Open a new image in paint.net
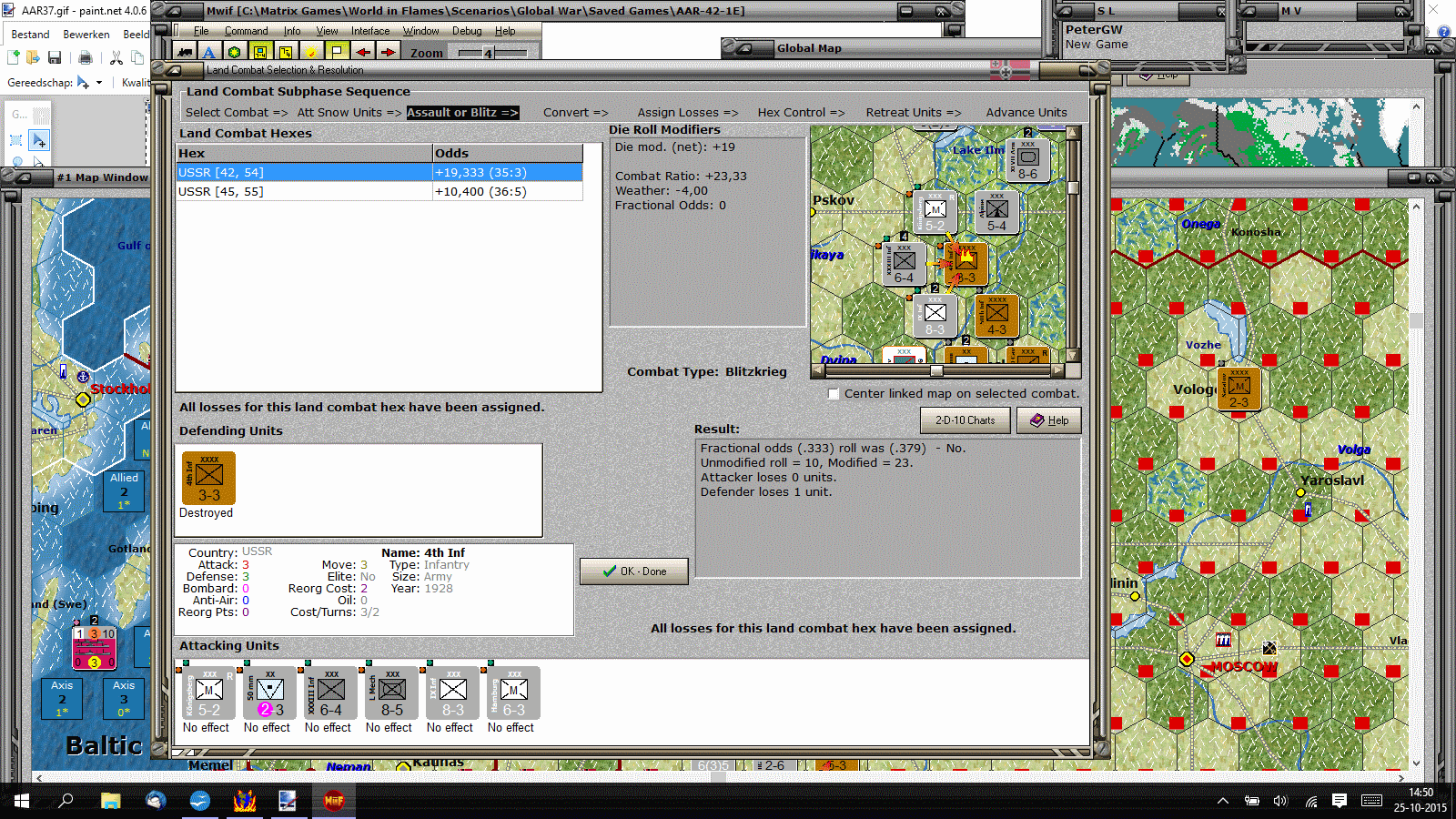 (13, 57)
